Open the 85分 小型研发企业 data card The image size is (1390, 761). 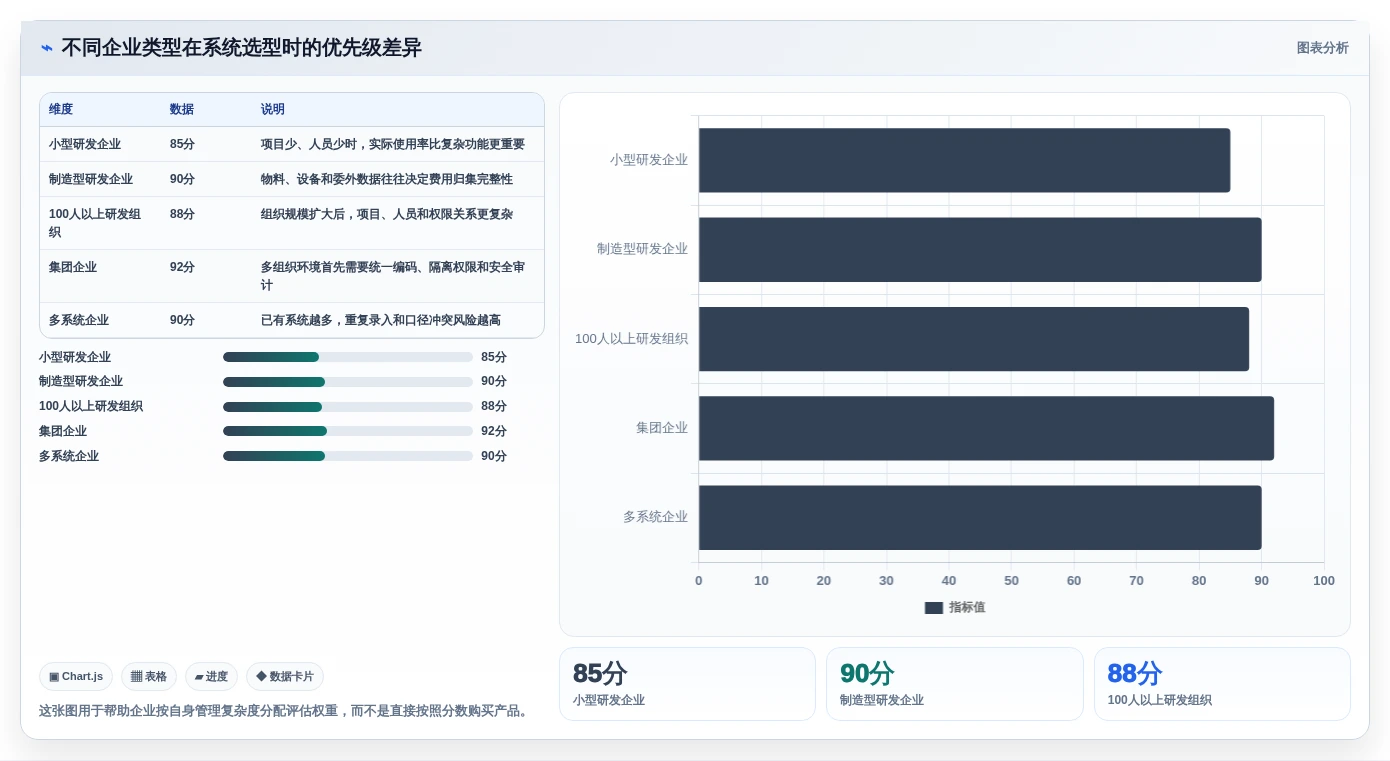pos(687,684)
